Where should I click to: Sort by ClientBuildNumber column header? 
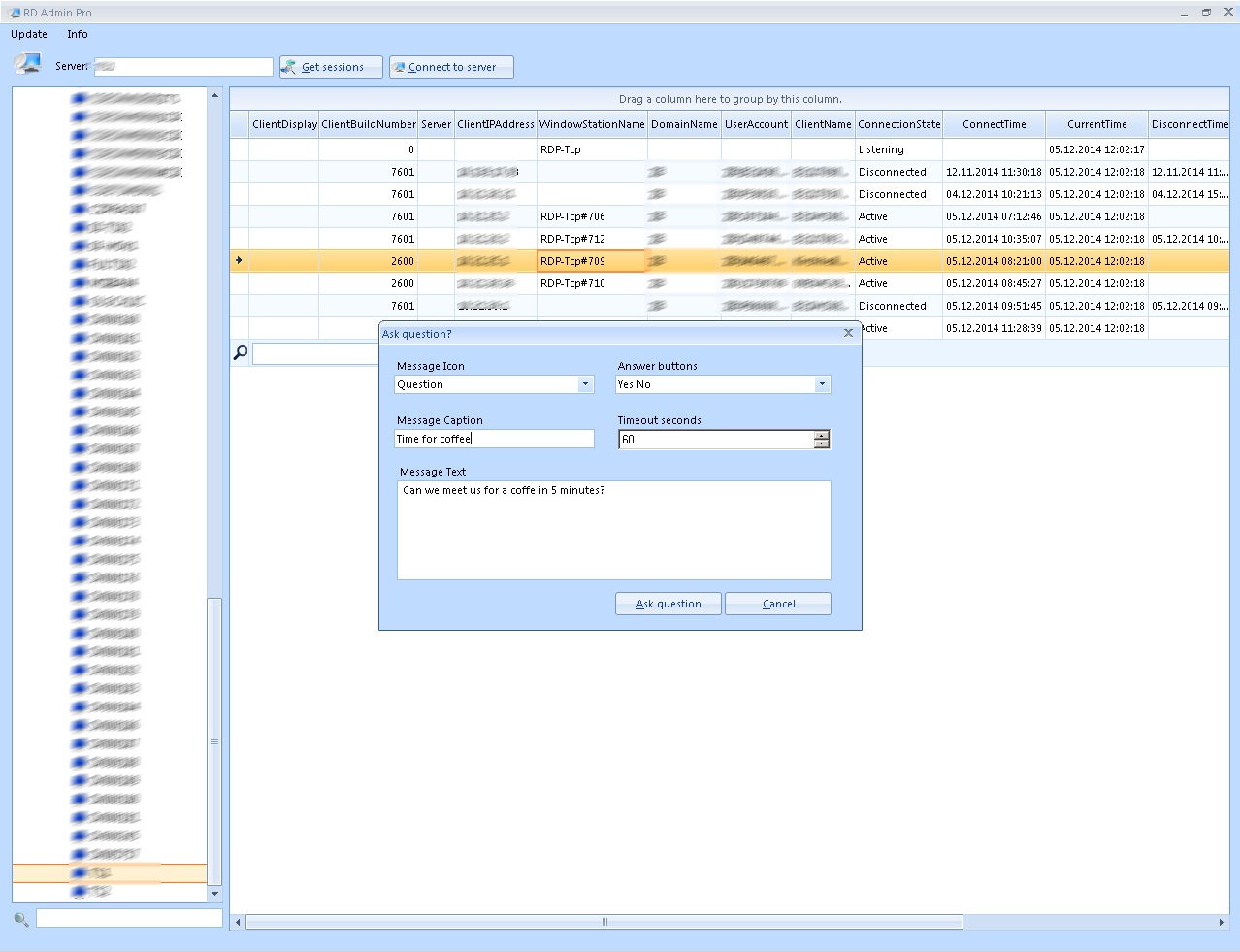point(369,124)
